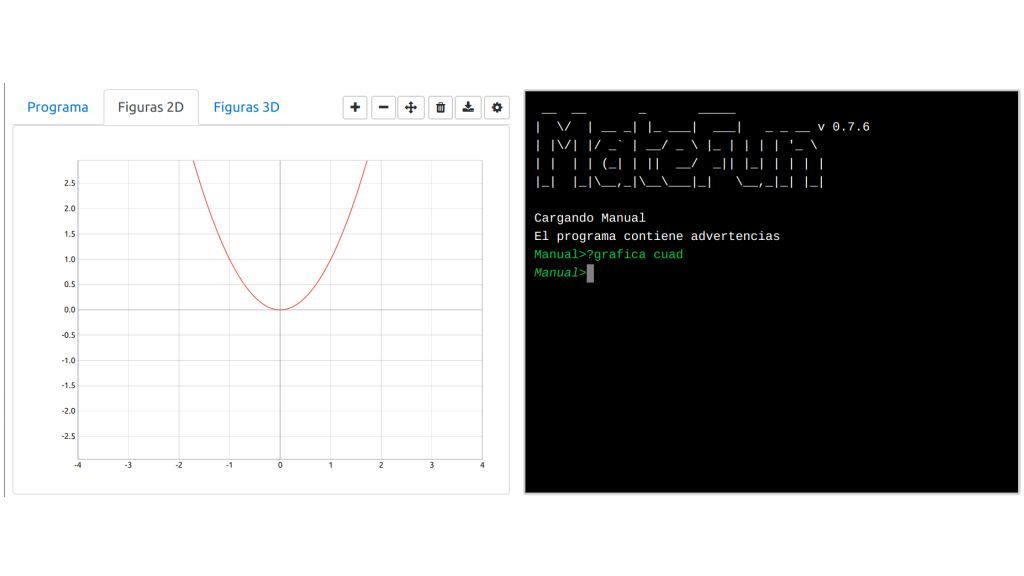The width and height of the screenshot is (1024, 576).
Task: Select the pan/move arrows tool
Action: [411, 108]
